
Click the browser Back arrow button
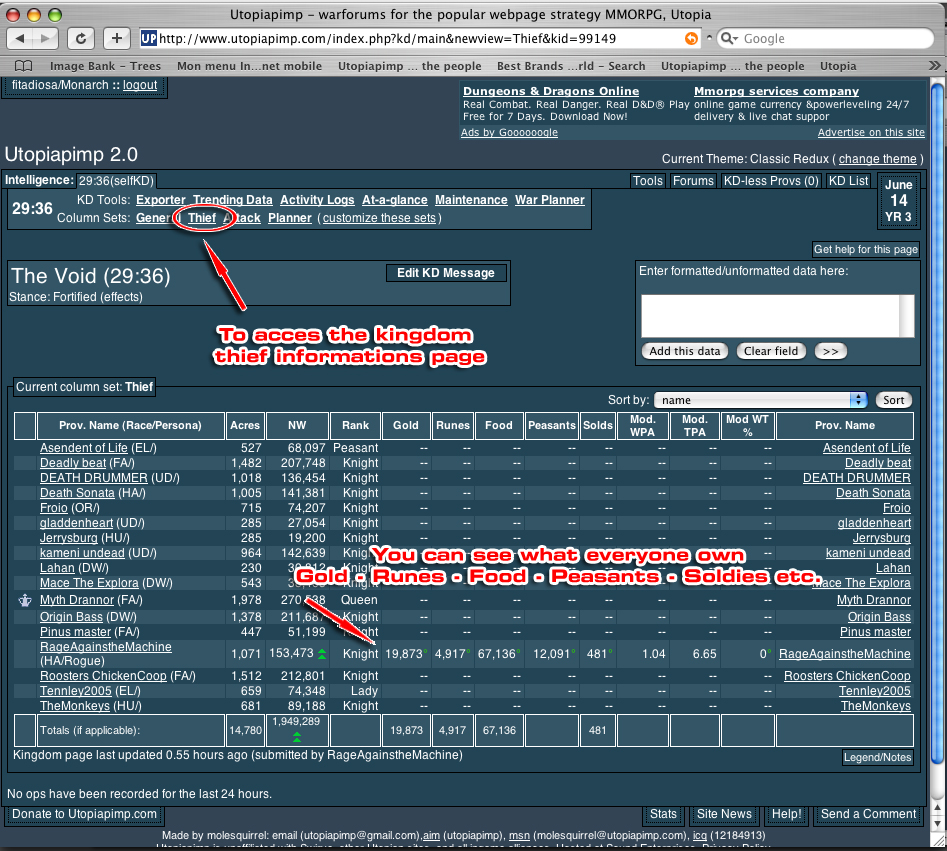pyautogui.click(x=21, y=38)
